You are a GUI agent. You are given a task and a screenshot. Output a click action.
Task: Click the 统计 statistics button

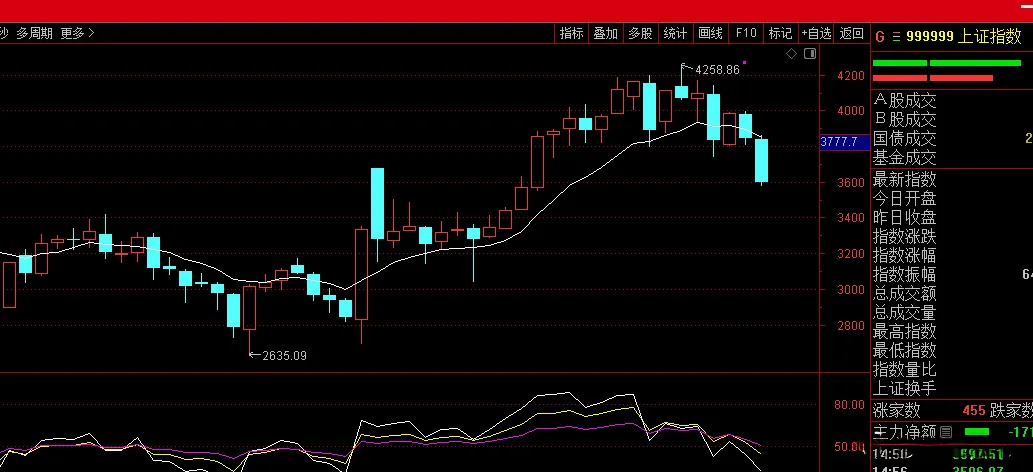pyautogui.click(x=675, y=33)
